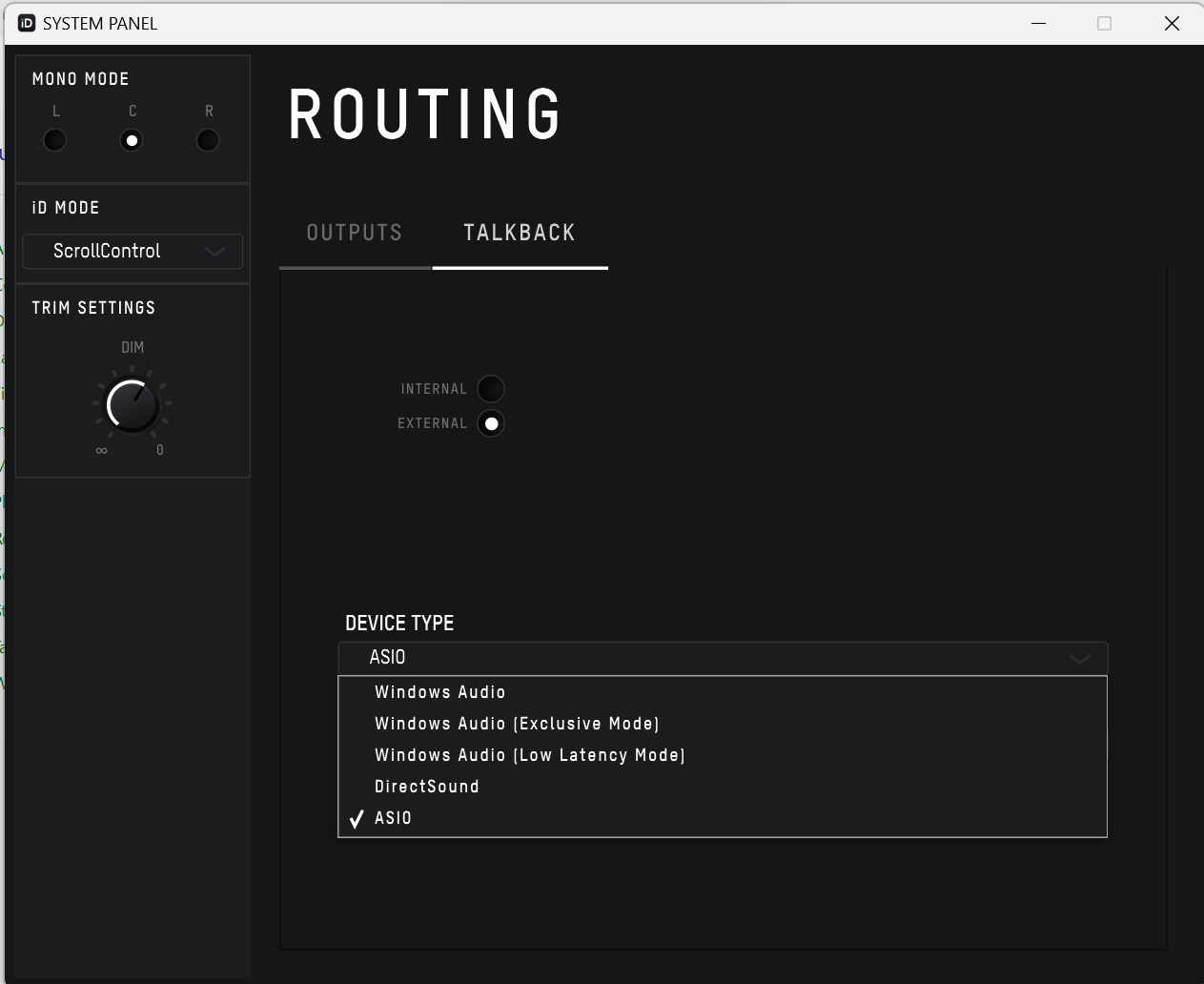1204x984 pixels.
Task: Switch to the TALKBACK tab
Action: click(520, 233)
